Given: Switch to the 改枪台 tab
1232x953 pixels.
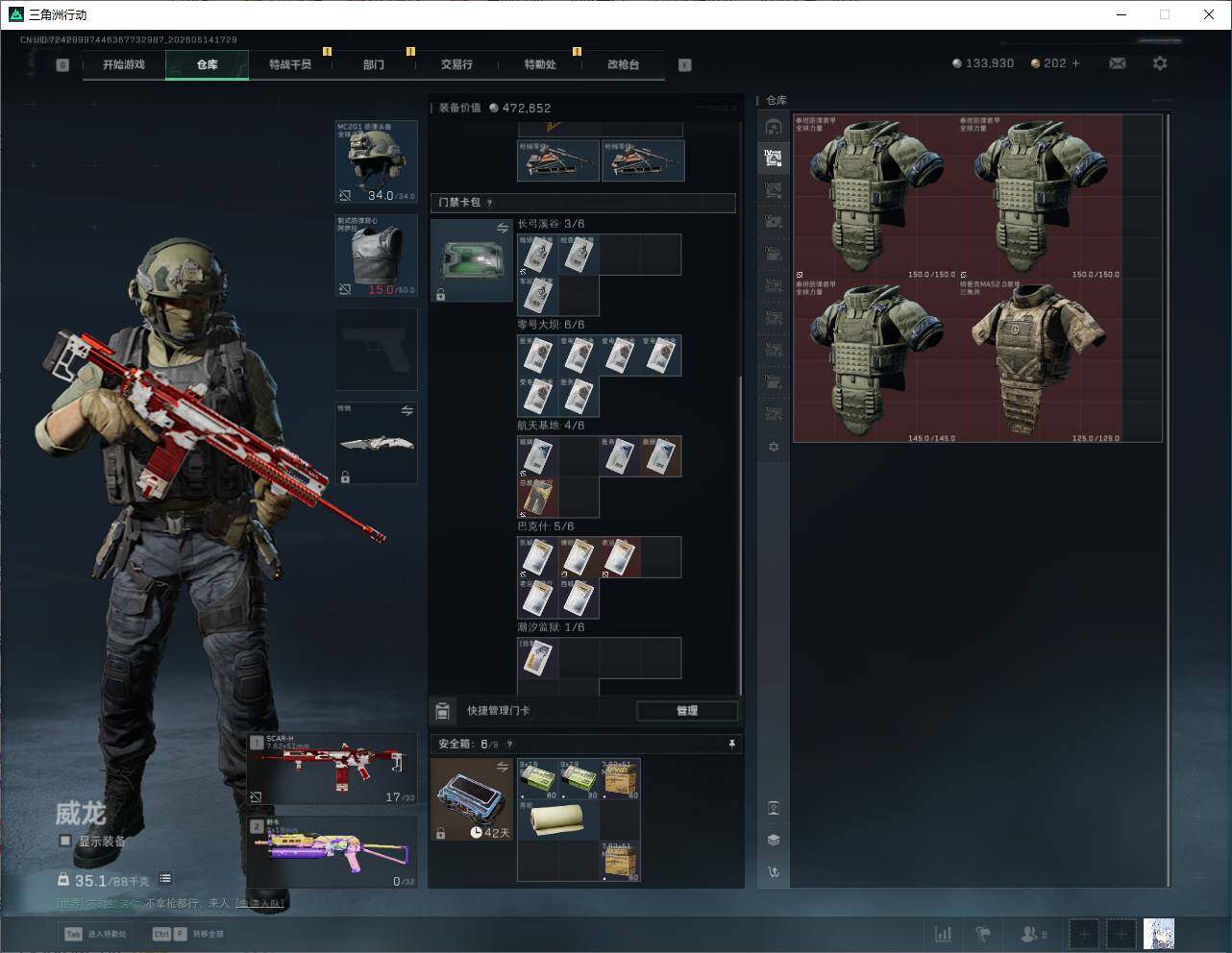Looking at the screenshot, I should click(623, 64).
